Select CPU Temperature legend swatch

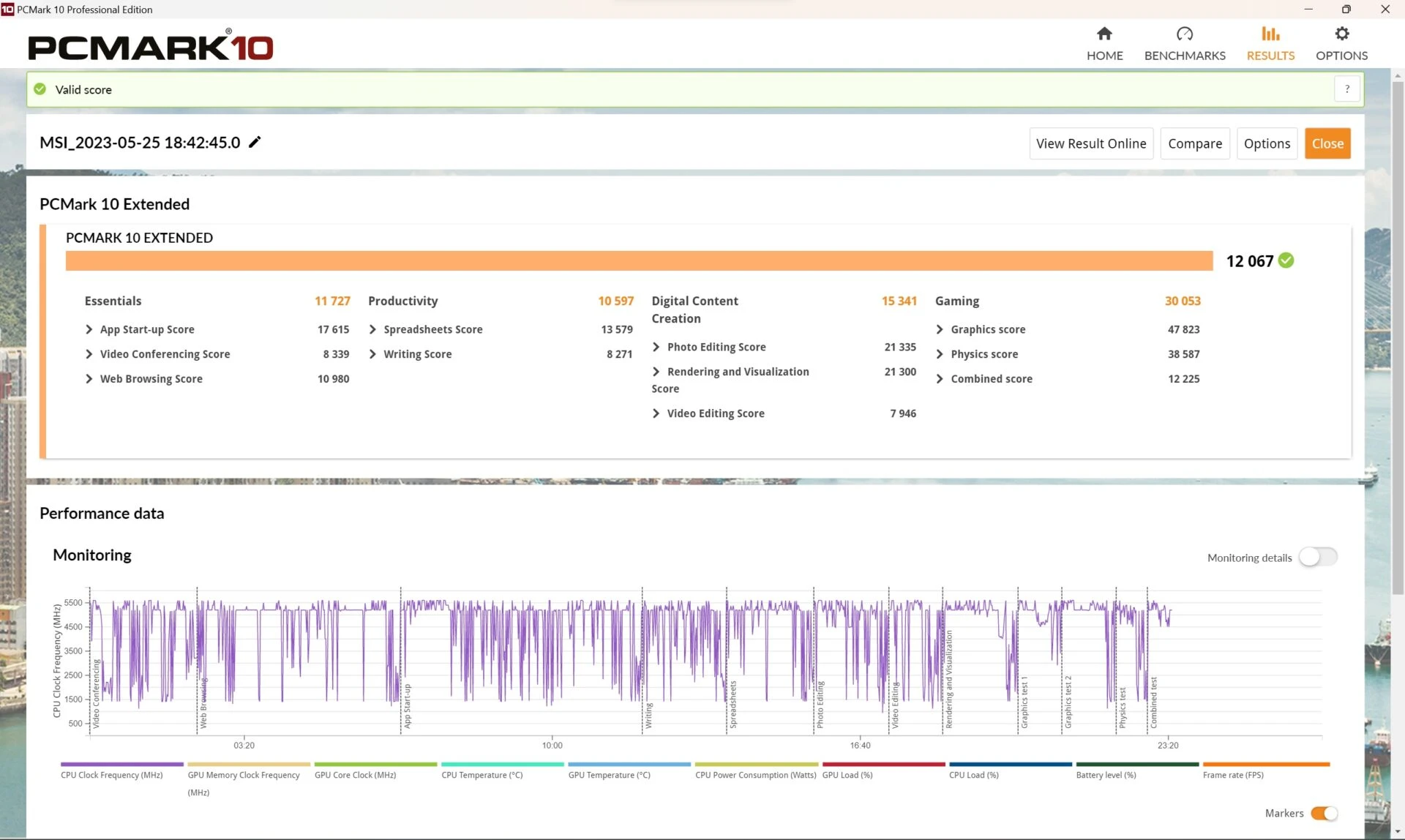[x=502, y=764]
